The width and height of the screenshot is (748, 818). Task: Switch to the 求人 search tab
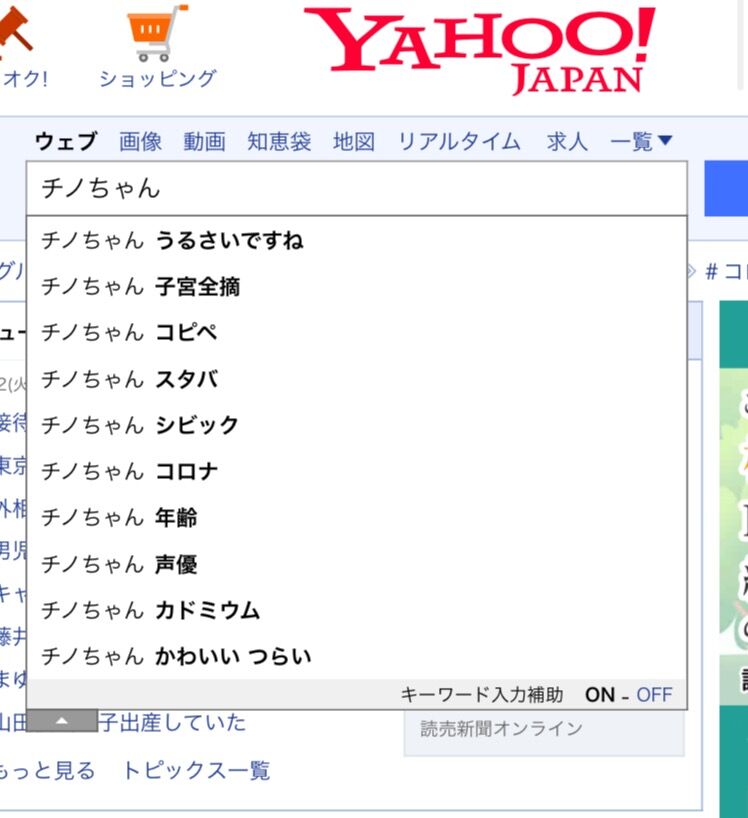(568, 141)
